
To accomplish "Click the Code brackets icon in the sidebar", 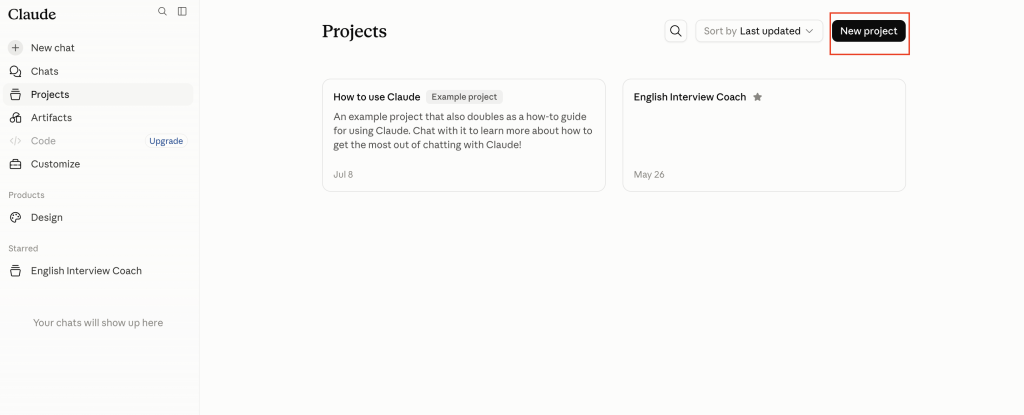I will [x=16, y=141].
